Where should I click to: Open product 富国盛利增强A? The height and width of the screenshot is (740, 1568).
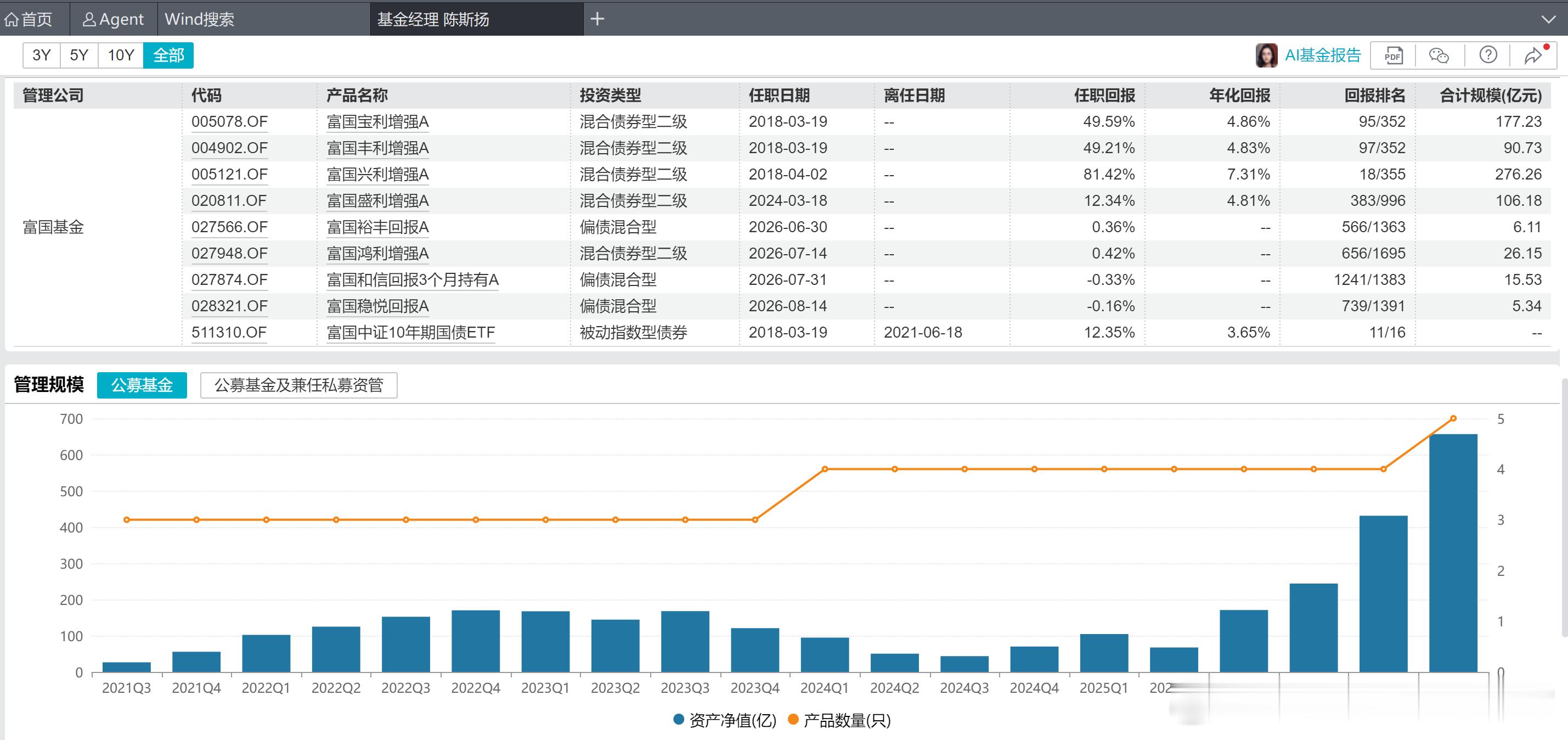[377, 200]
